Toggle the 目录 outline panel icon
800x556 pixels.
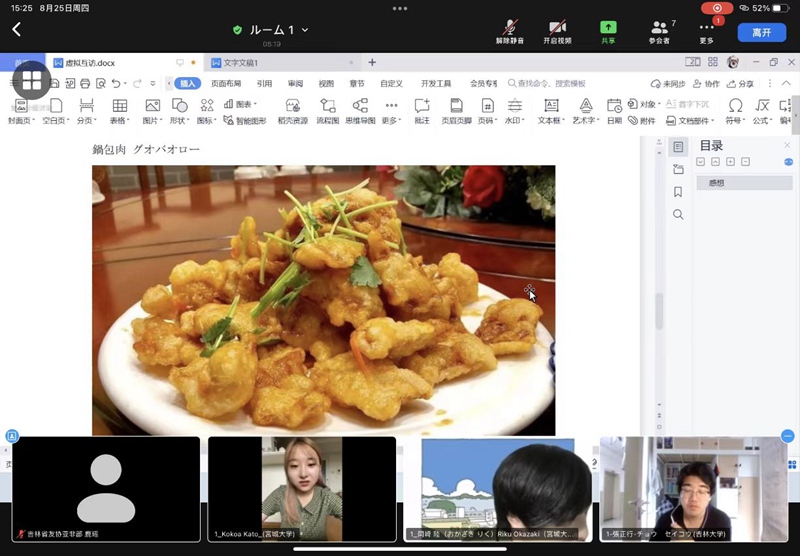point(678,147)
